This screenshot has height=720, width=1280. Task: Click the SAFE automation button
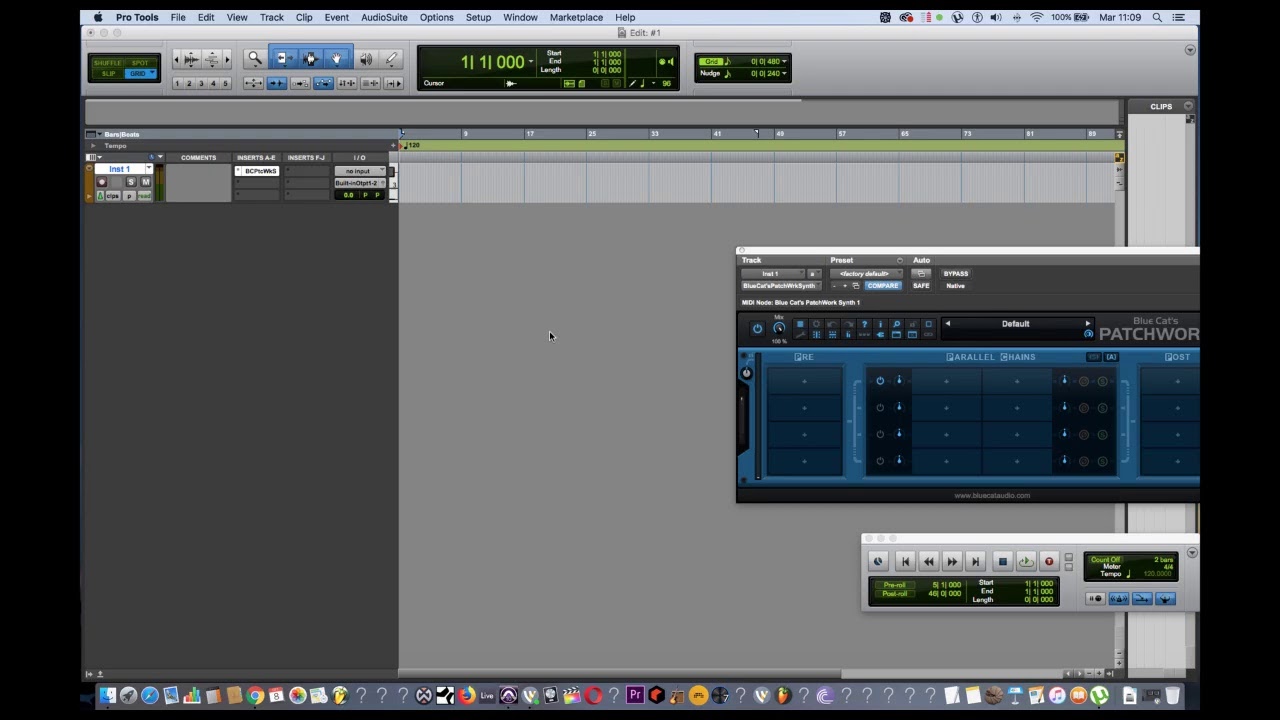click(x=921, y=286)
